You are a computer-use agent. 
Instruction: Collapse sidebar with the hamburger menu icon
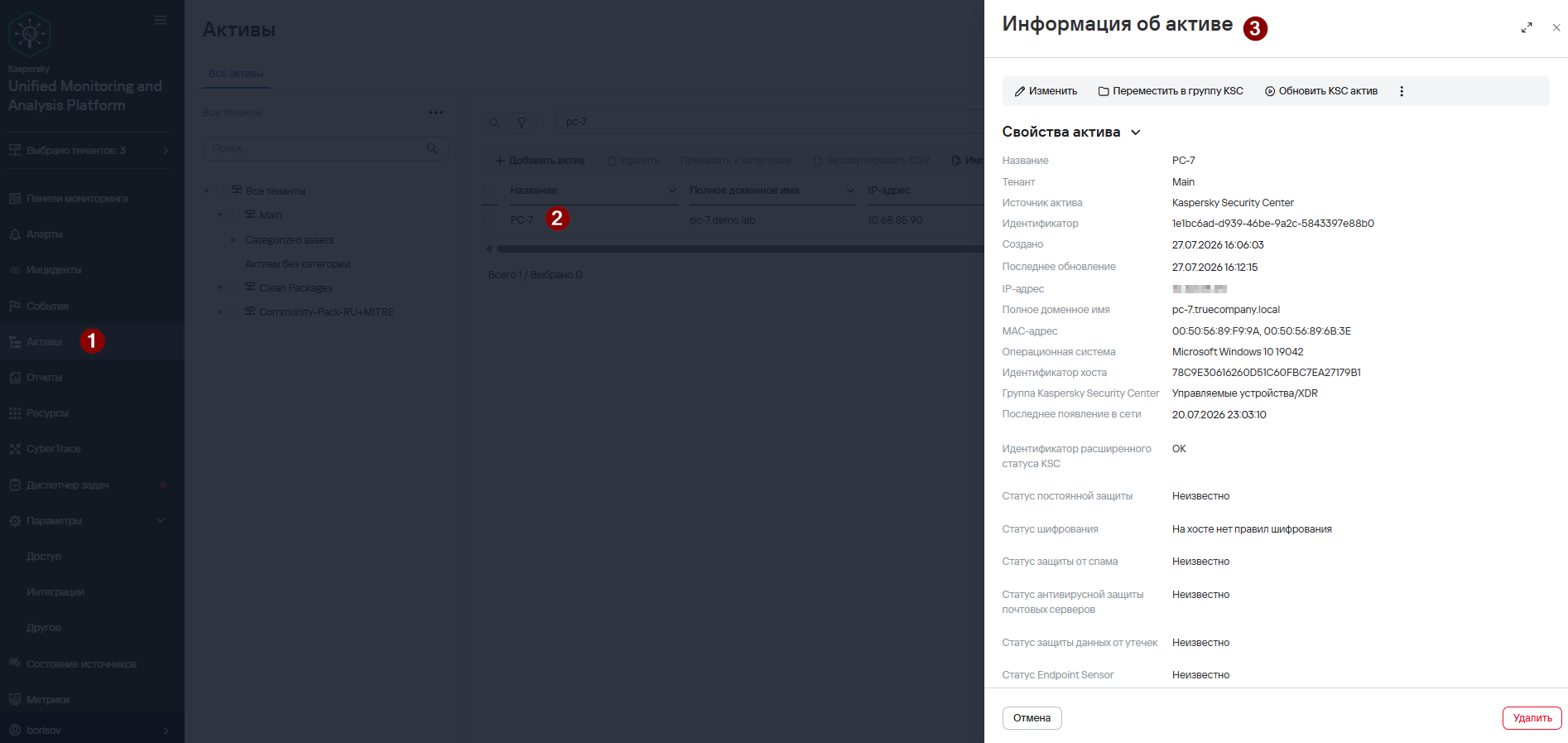(161, 20)
